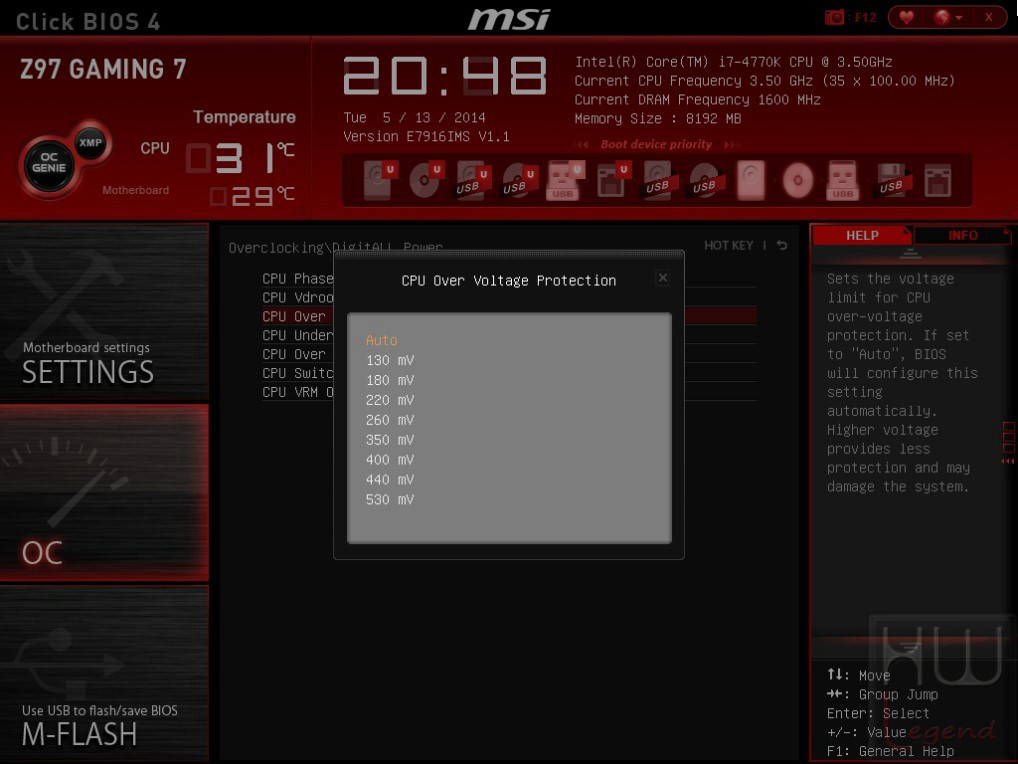Close the BIOS with the top-right X
1018x764 pixels.
click(988, 18)
